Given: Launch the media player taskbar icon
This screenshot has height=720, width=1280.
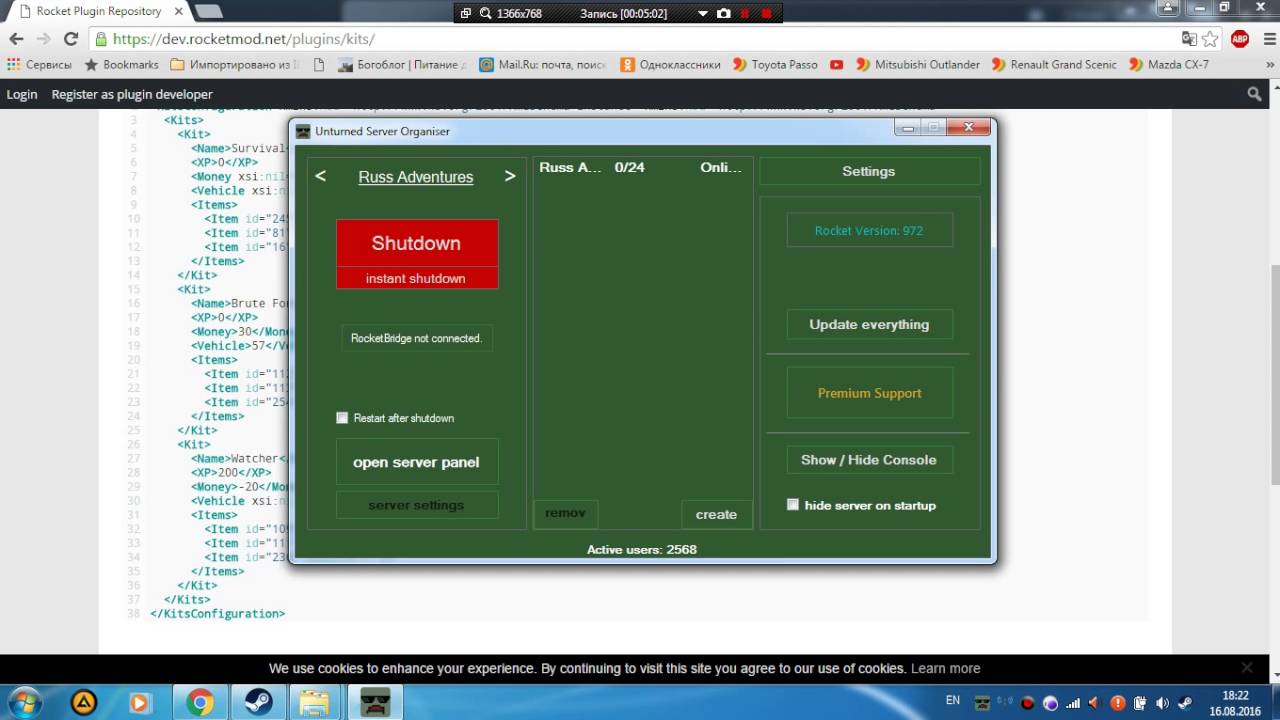Looking at the screenshot, I should [139, 702].
